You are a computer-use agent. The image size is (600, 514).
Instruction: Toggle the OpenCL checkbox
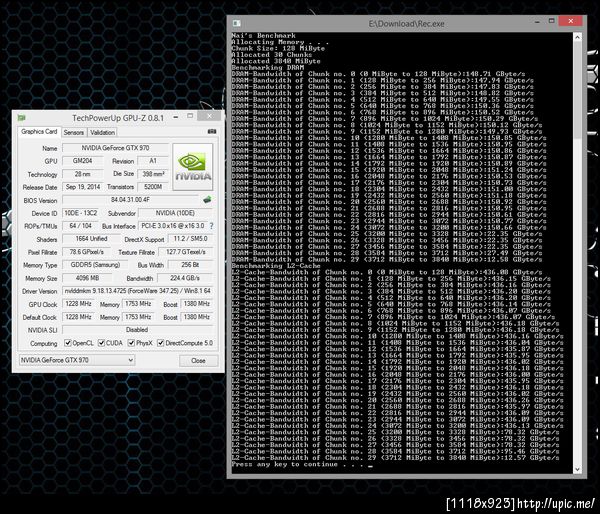point(68,343)
